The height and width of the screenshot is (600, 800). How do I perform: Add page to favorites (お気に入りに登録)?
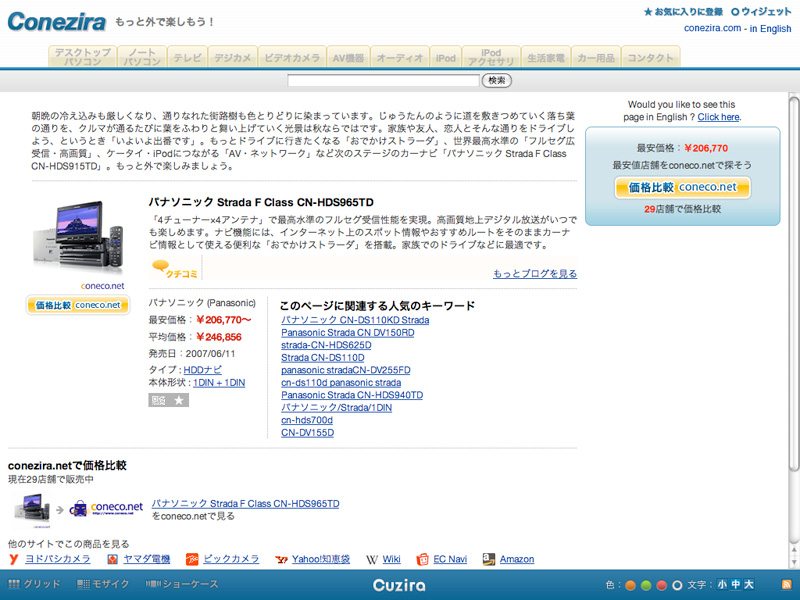point(683,11)
